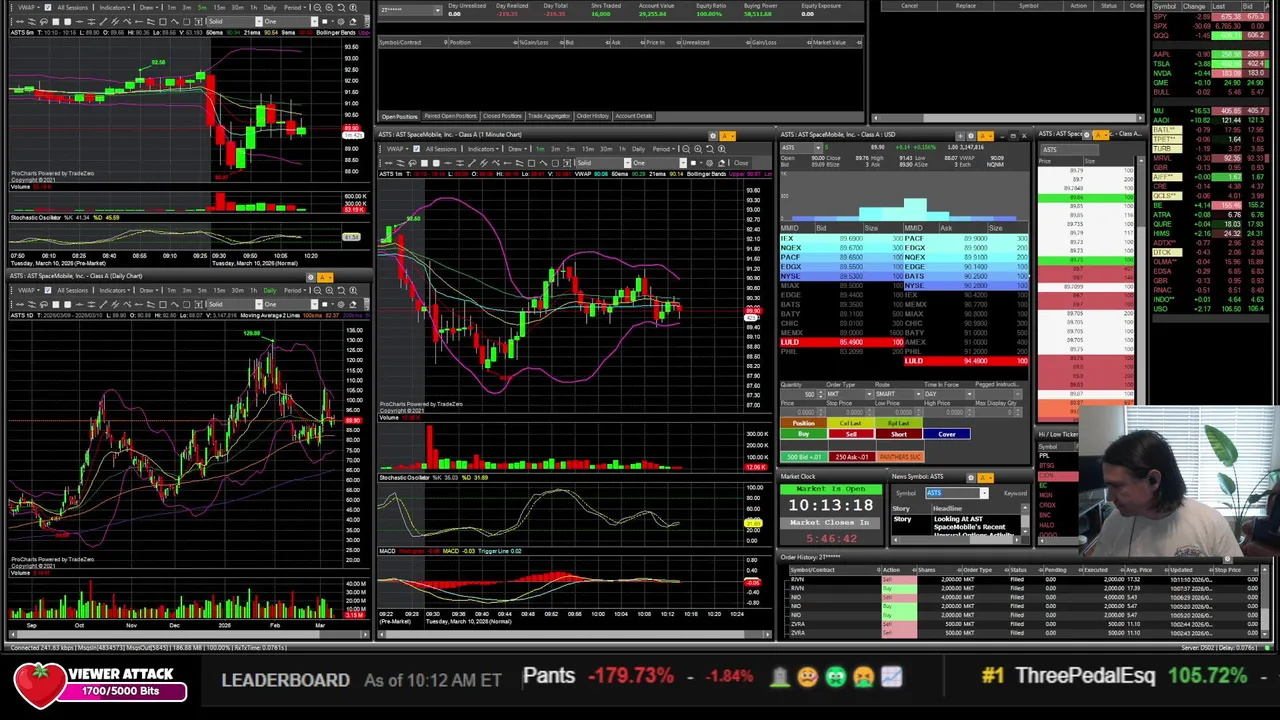Open VWAP dropdown on 1 Minute Chart
The width and height of the screenshot is (1280, 720).
pos(397,149)
